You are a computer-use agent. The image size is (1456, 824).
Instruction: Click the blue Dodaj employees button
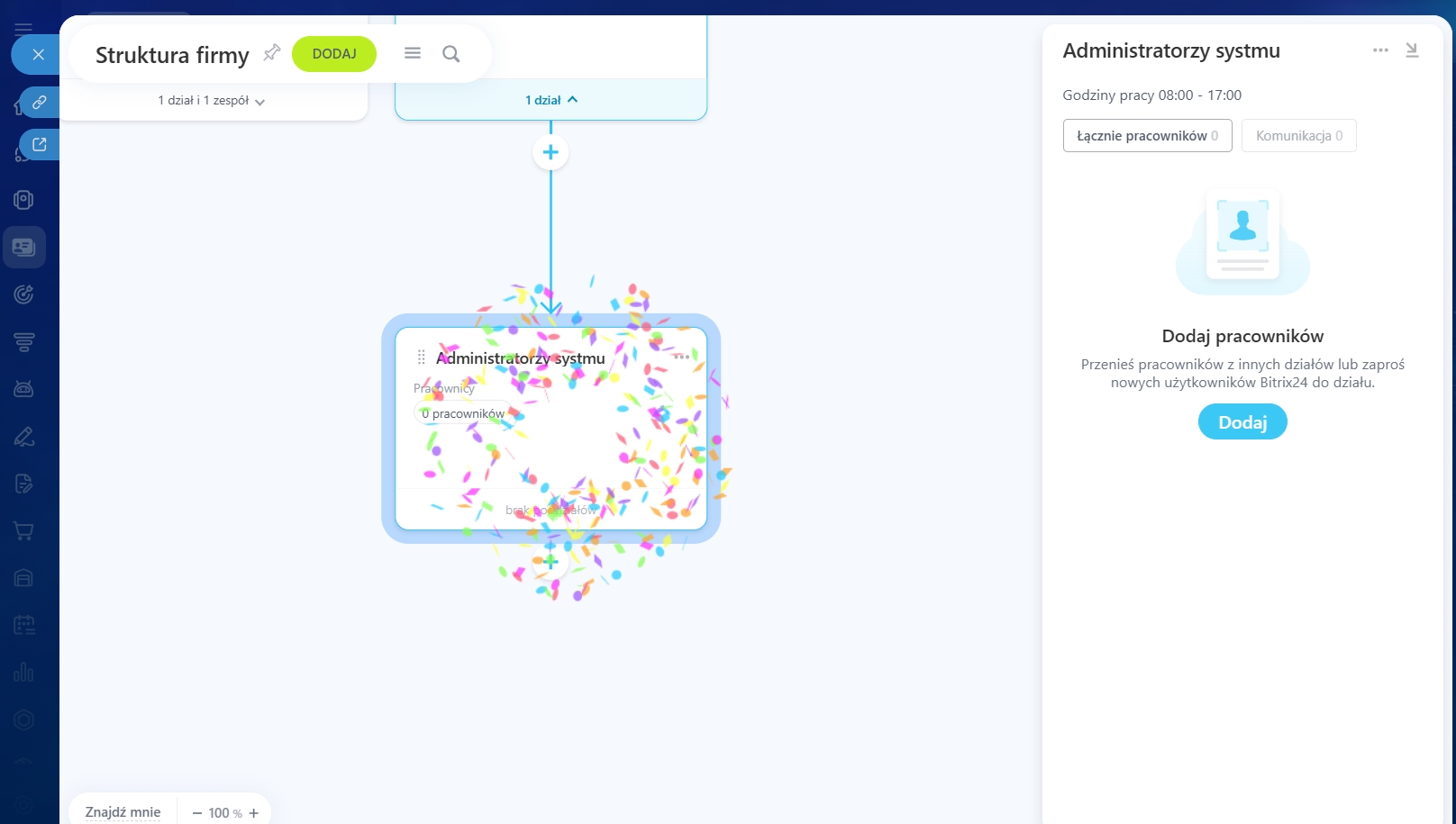[1242, 422]
